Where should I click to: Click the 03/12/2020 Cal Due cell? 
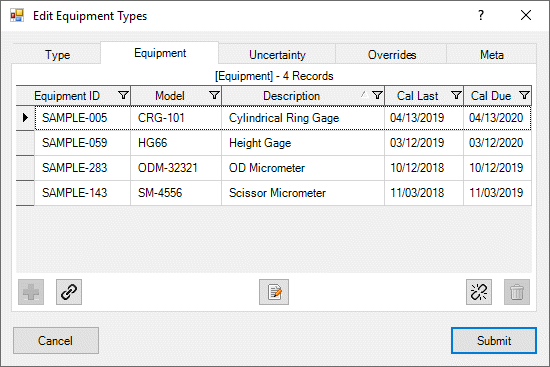click(x=497, y=143)
